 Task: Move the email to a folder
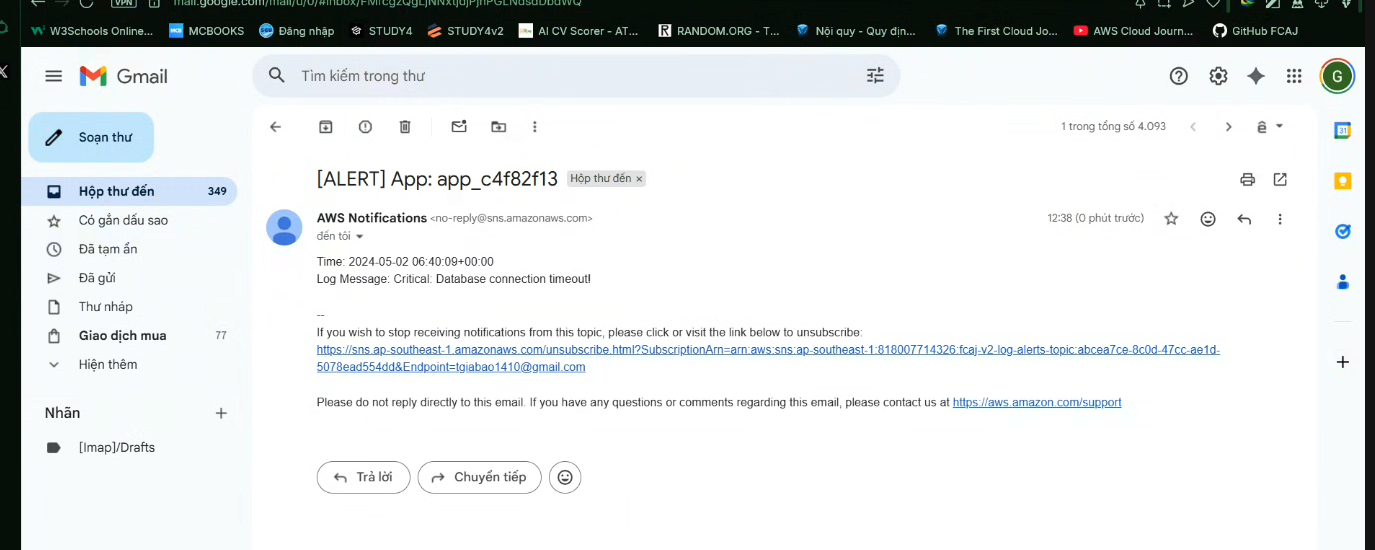click(498, 127)
